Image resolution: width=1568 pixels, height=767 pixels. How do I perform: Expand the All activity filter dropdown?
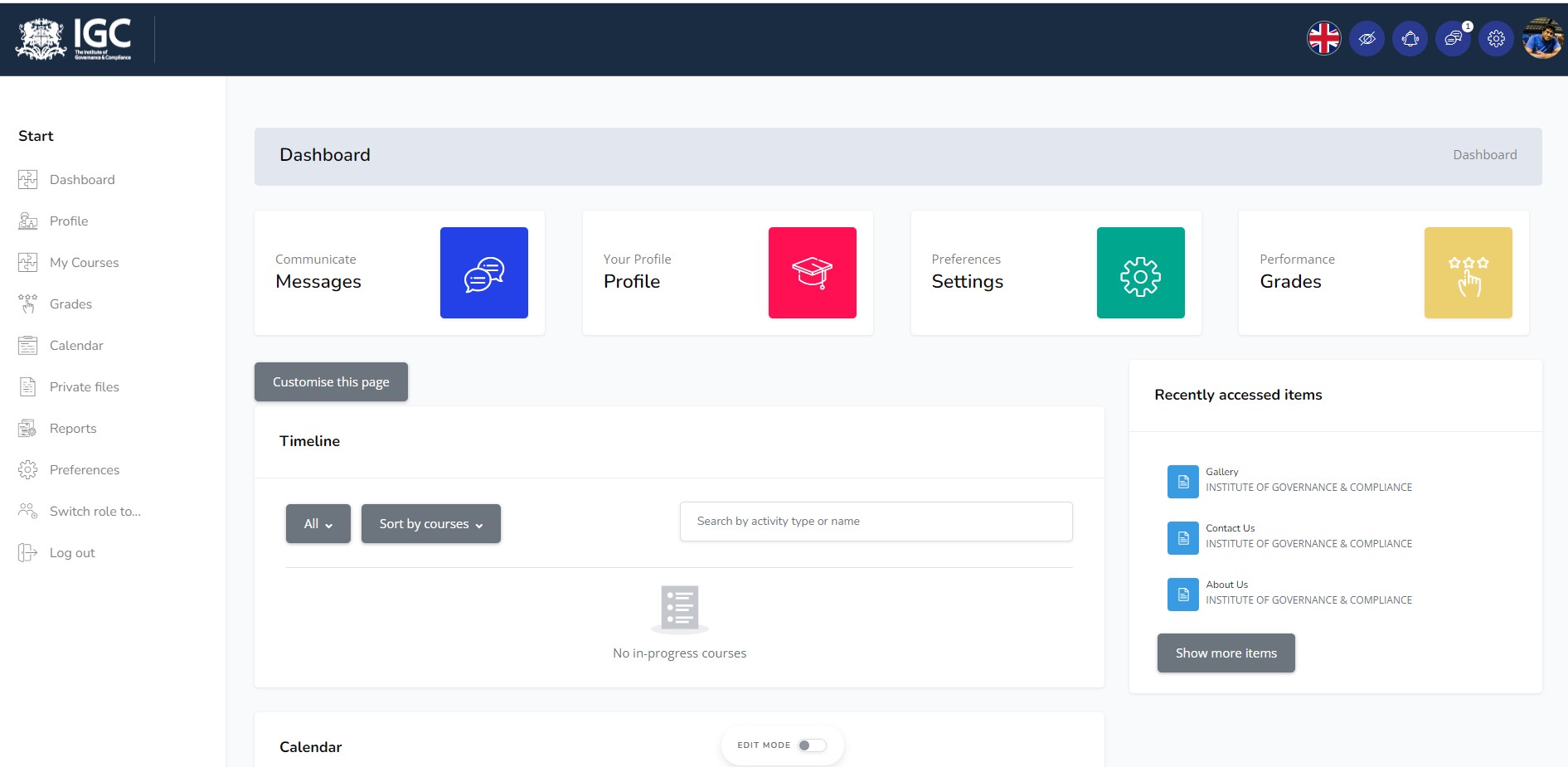click(x=318, y=523)
